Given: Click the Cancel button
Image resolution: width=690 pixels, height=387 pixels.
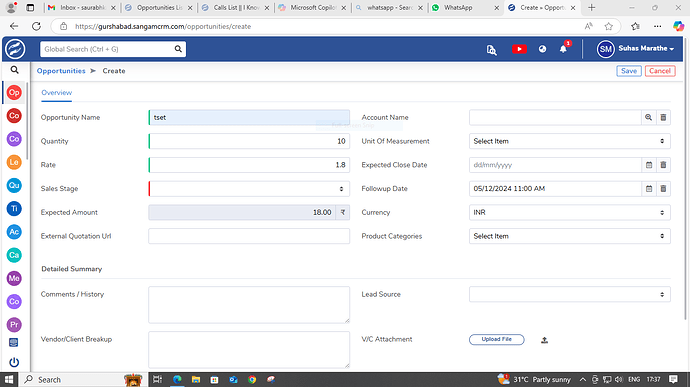Looking at the screenshot, I should click(x=660, y=71).
